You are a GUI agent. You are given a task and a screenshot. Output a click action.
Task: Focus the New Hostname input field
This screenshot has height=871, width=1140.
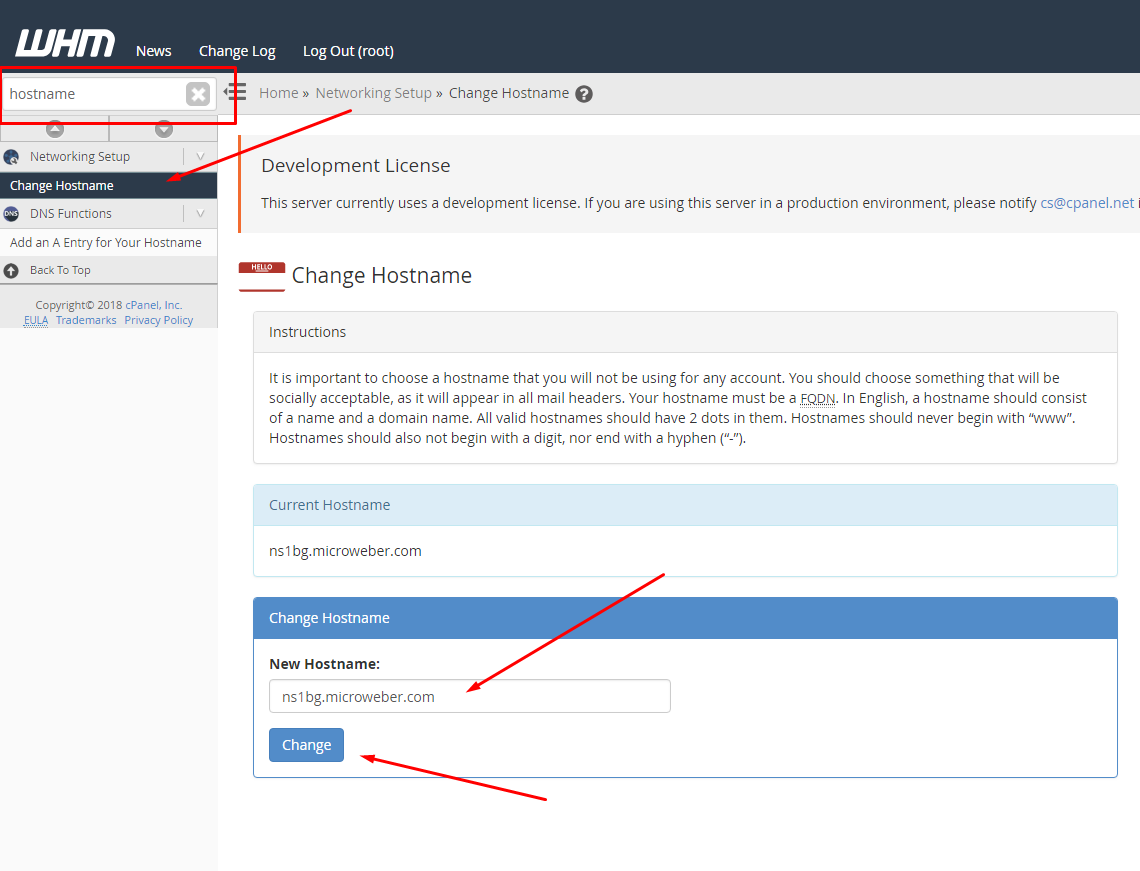(x=470, y=696)
